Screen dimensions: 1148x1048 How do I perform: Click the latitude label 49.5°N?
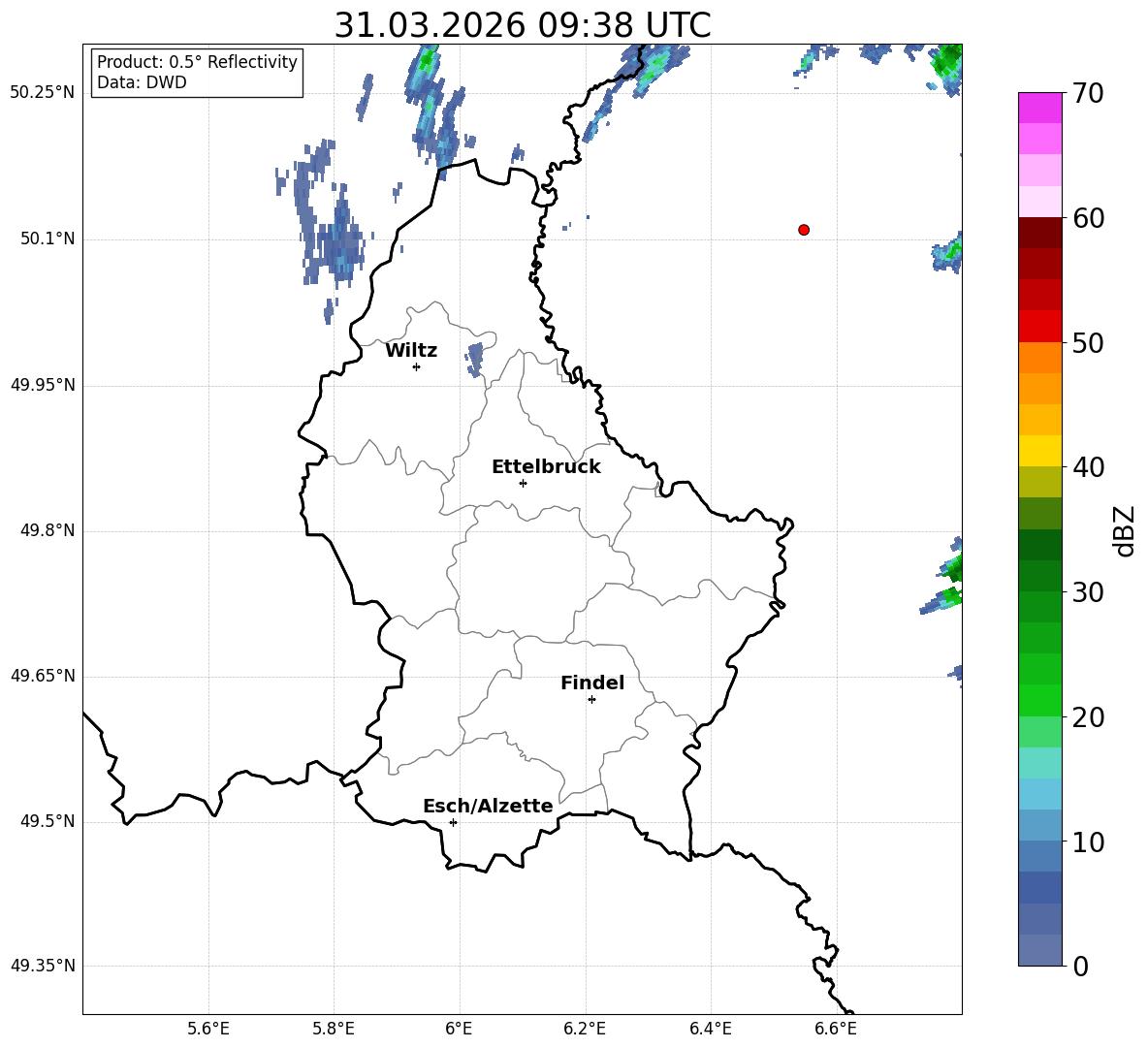click(x=48, y=821)
